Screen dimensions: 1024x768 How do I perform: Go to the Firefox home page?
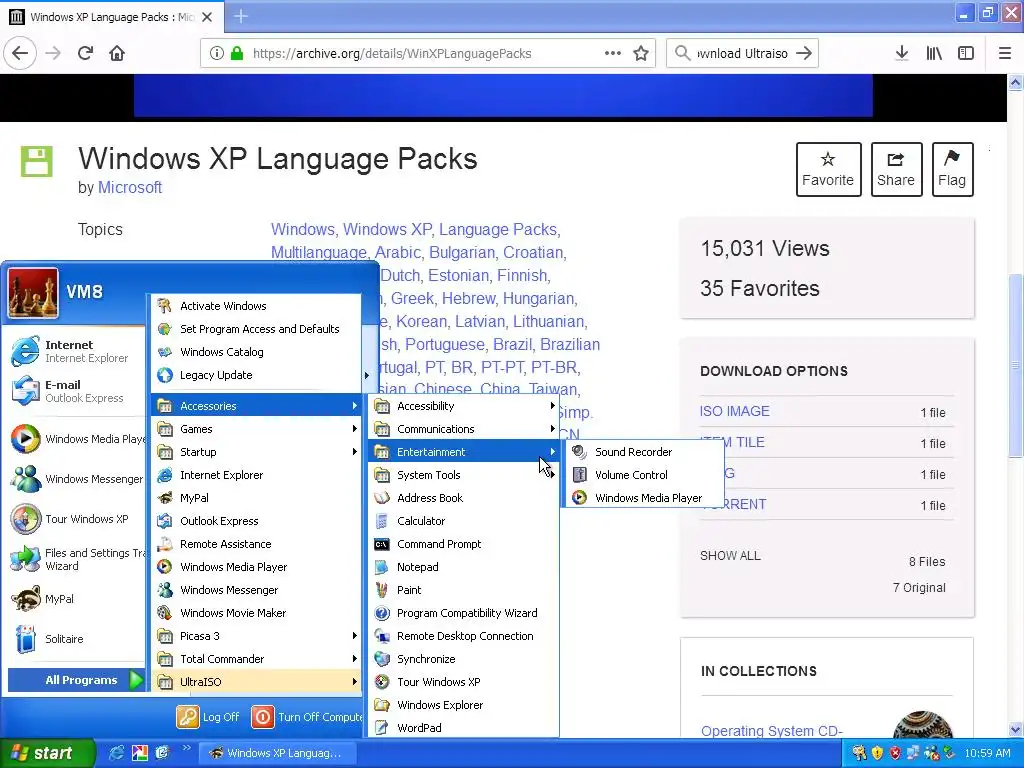click(117, 53)
